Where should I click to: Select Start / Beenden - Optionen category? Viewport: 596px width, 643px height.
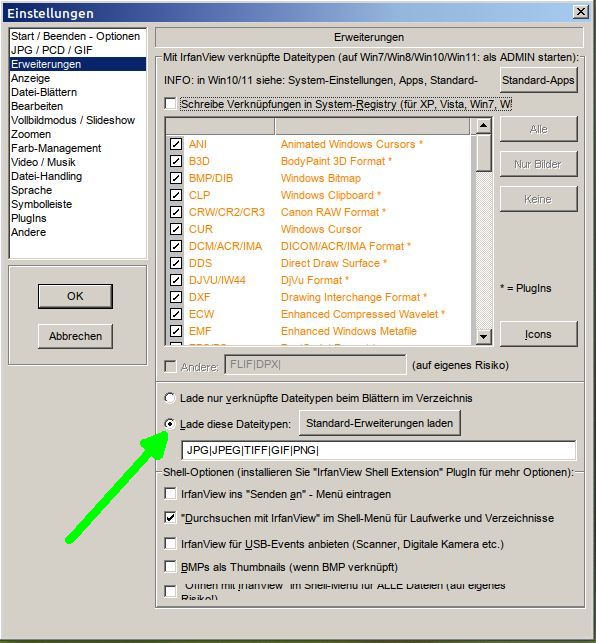pos(75,36)
